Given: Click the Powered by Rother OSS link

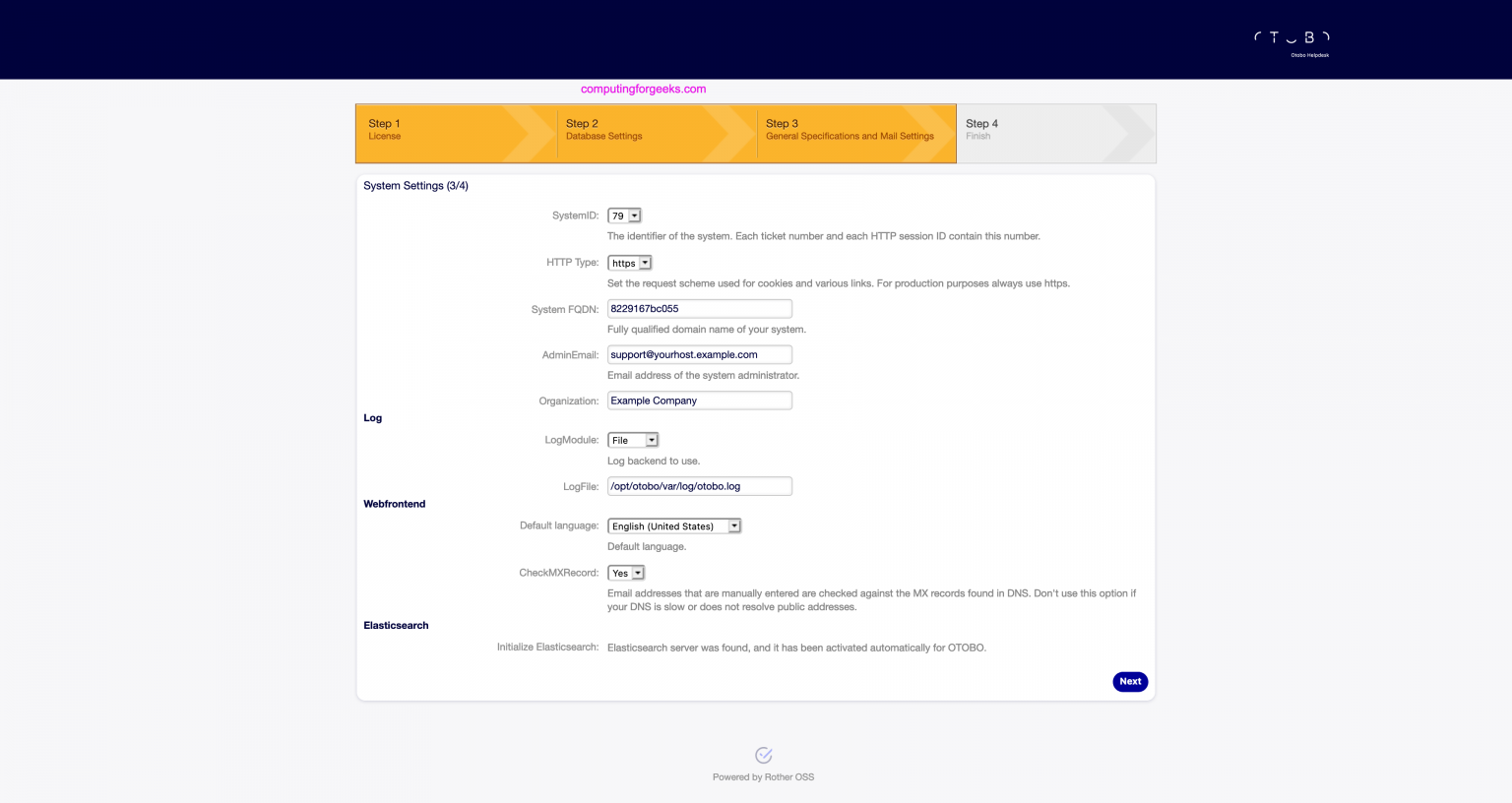Looking at the screenshot, I should click(763, 777).
